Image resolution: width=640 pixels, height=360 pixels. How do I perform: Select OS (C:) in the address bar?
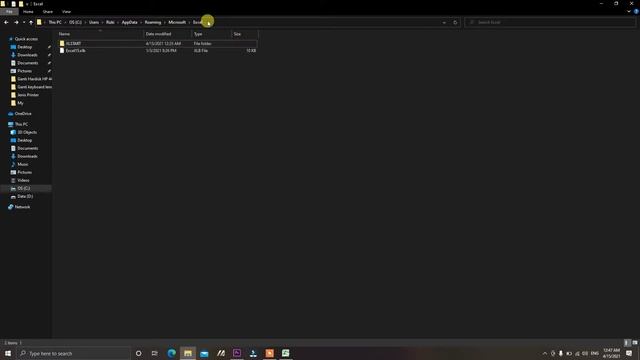pos(75,22)
